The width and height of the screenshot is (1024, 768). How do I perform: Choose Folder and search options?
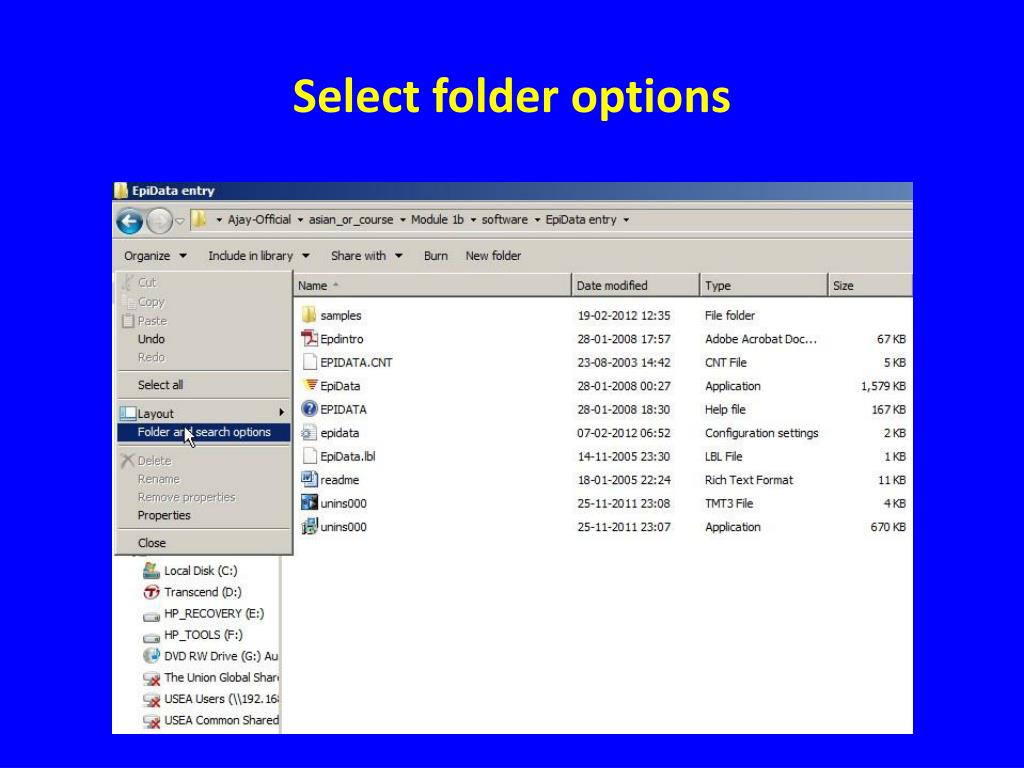(204, 432)
